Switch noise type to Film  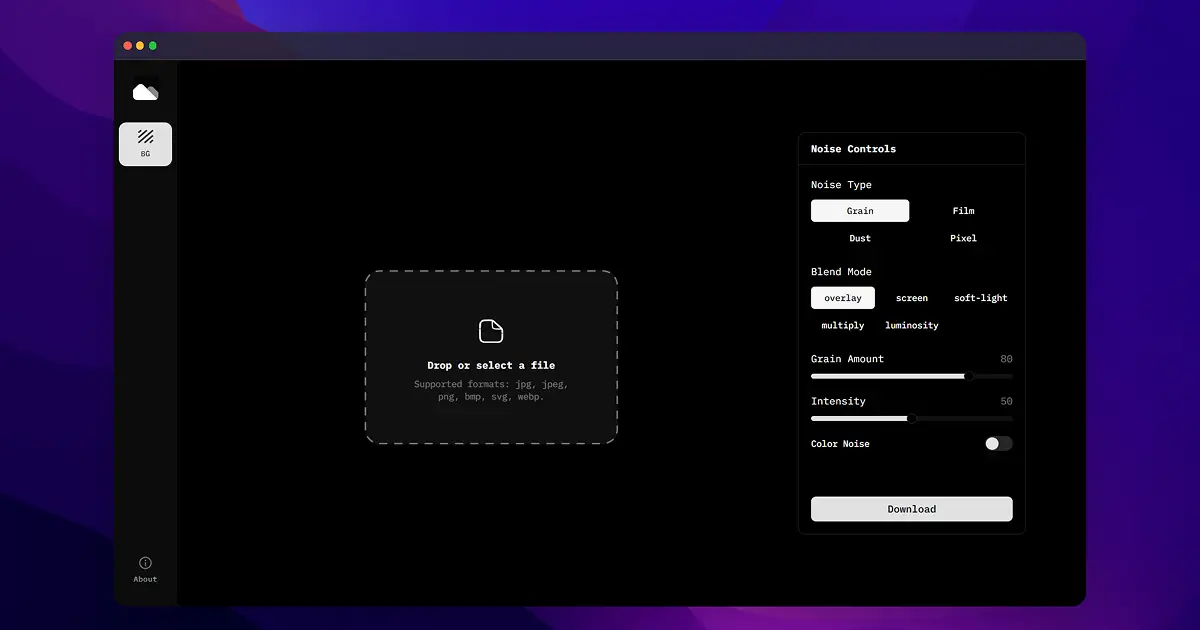pos(963,211)
